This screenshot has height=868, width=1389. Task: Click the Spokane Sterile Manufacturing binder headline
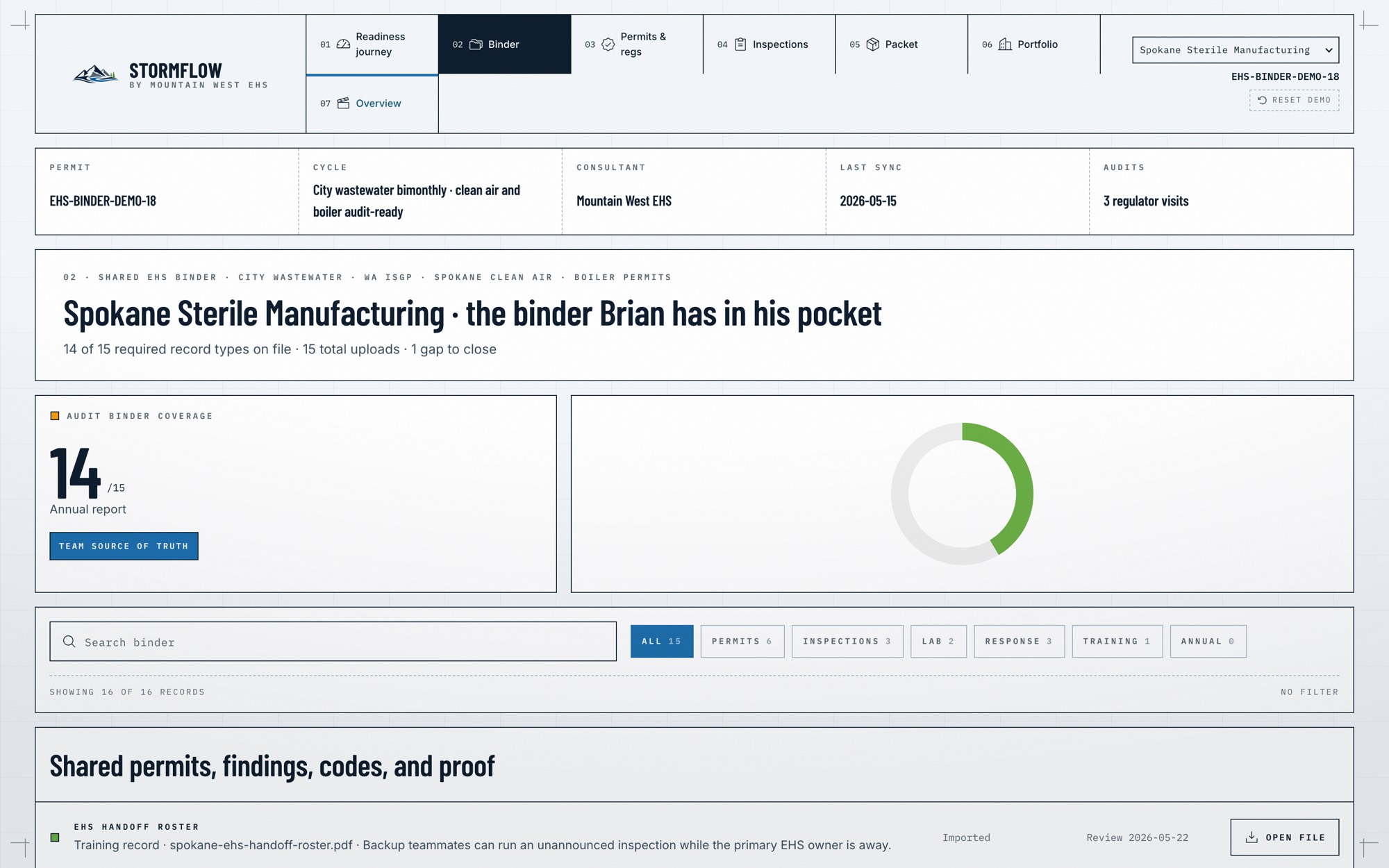(472, 313)
